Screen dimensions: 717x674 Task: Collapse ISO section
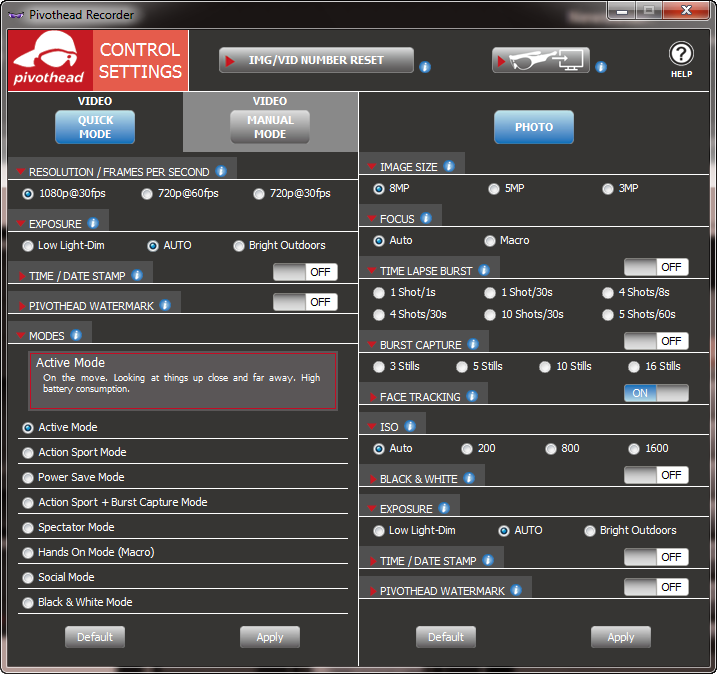click(x=372, y=427)
